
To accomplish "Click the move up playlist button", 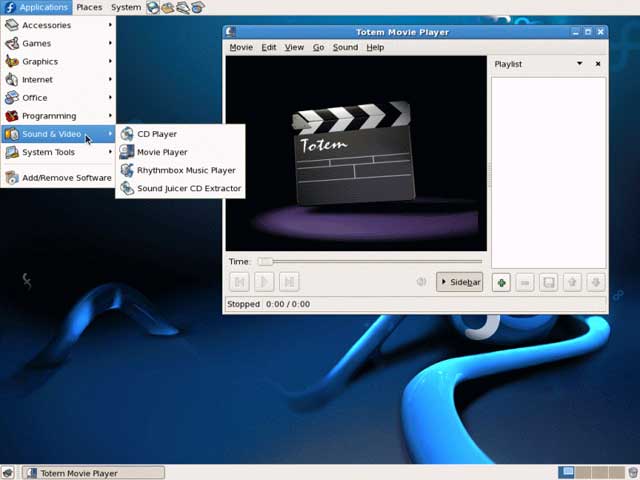I will coord(572,282).
